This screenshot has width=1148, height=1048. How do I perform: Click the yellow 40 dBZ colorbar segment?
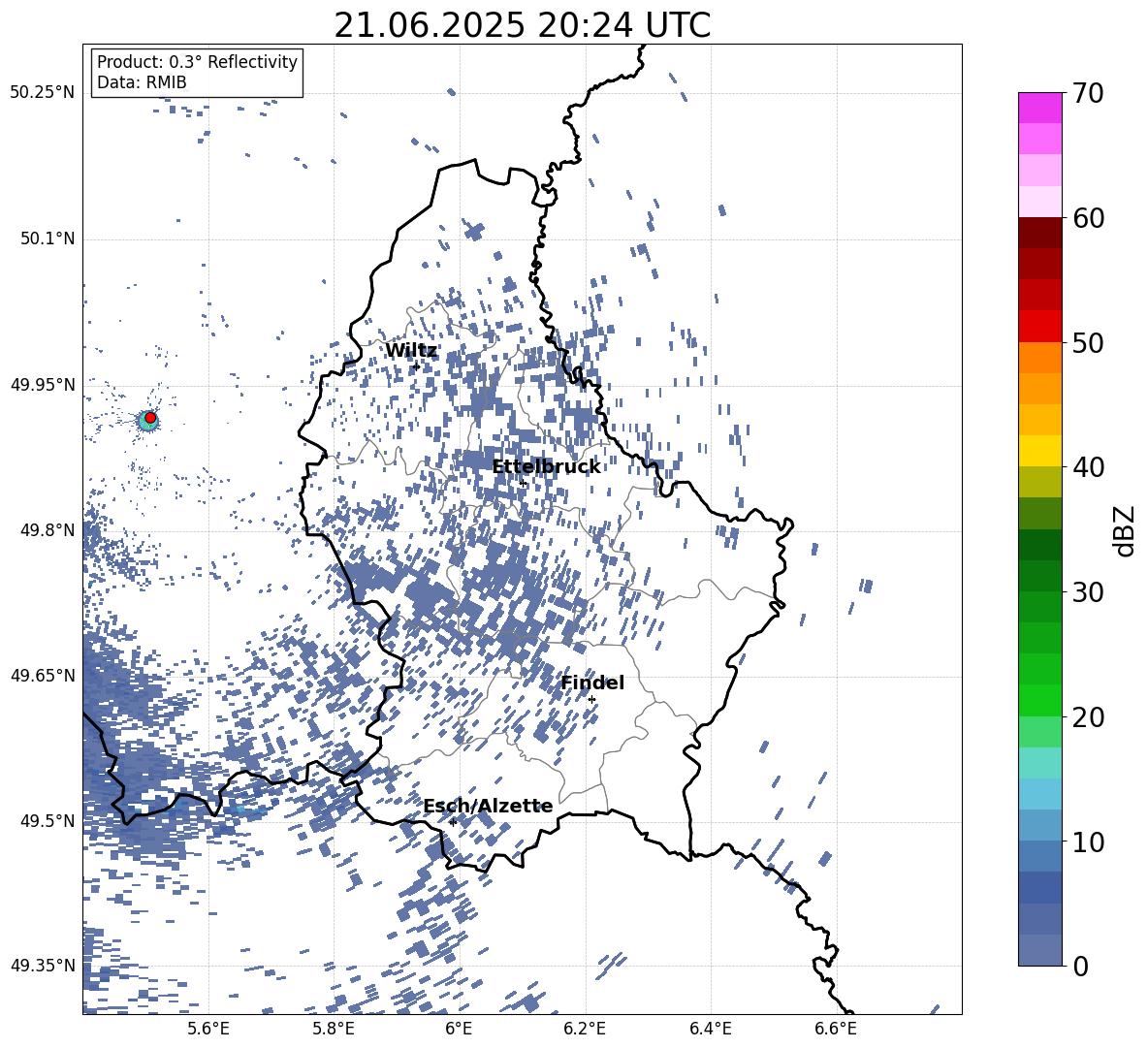(1039, 451)
